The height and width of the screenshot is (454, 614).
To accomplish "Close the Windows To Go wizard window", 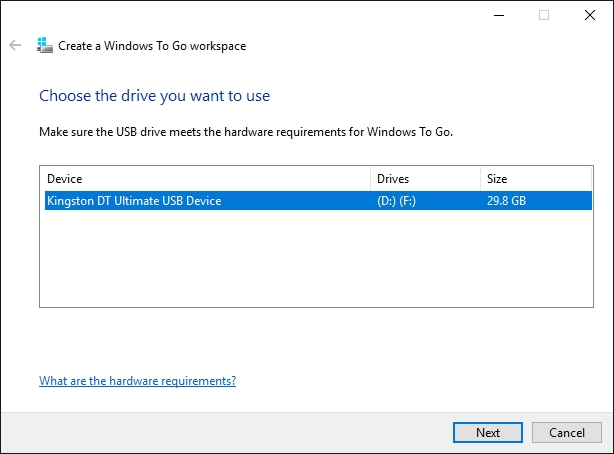I will click(590, 15).
